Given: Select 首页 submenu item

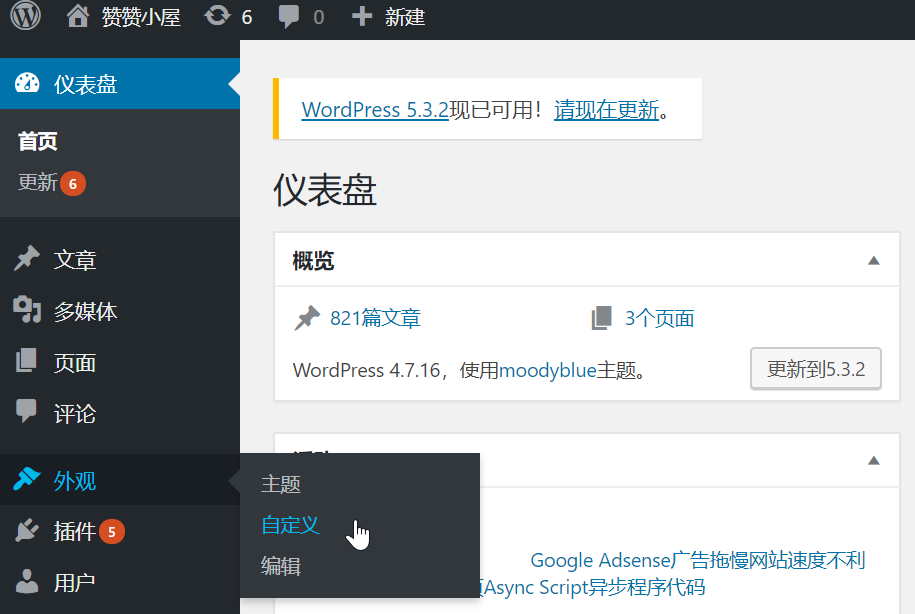Looking at the screenshot, I should (x=38, y=141).
